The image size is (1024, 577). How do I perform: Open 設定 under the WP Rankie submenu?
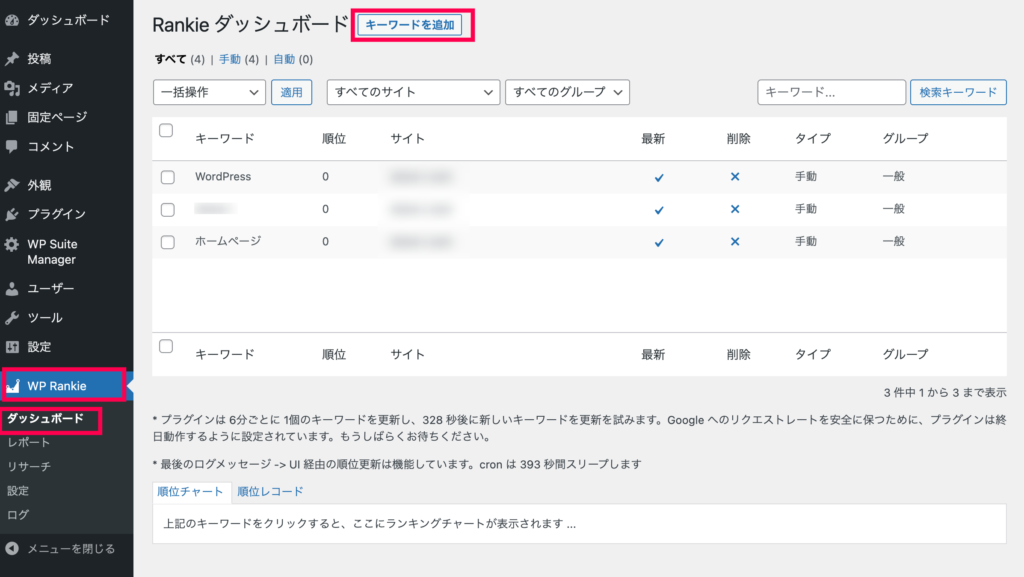click(x=18, y=491)
